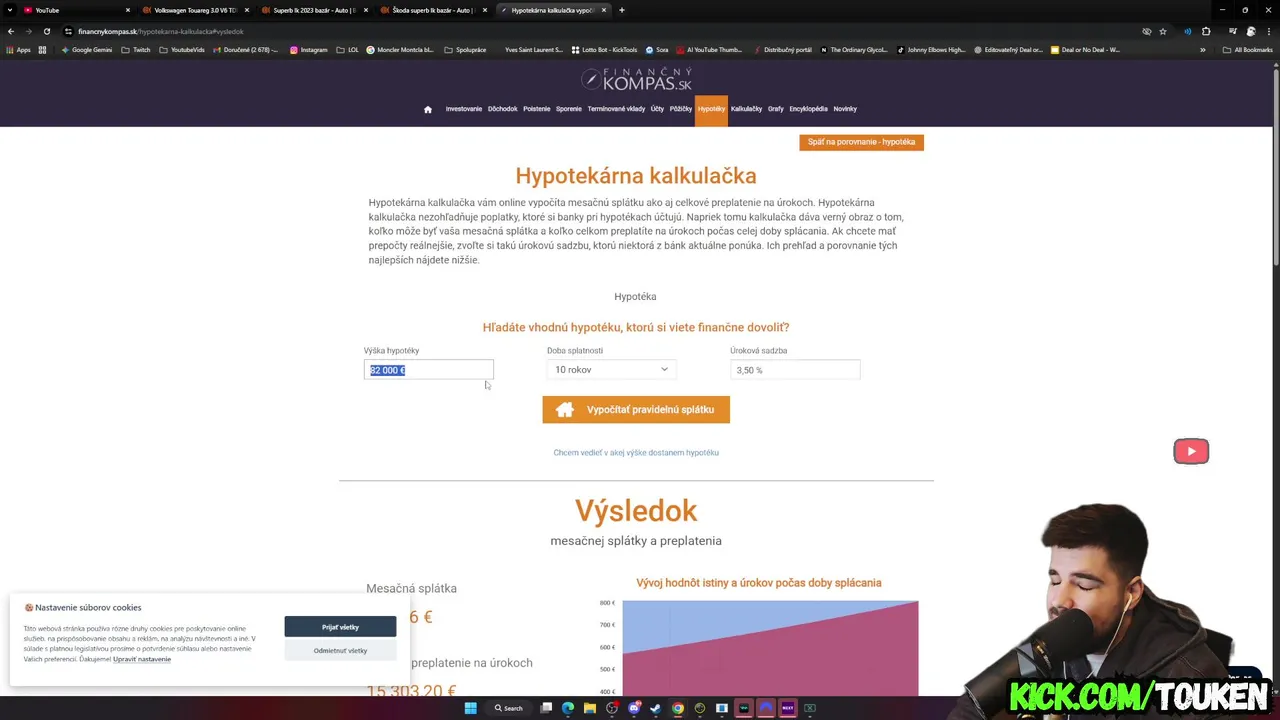The width and height of the screenshot is (1280, 720).
Task: Open Poistenie menu item
Action: (x=537, y=109)
